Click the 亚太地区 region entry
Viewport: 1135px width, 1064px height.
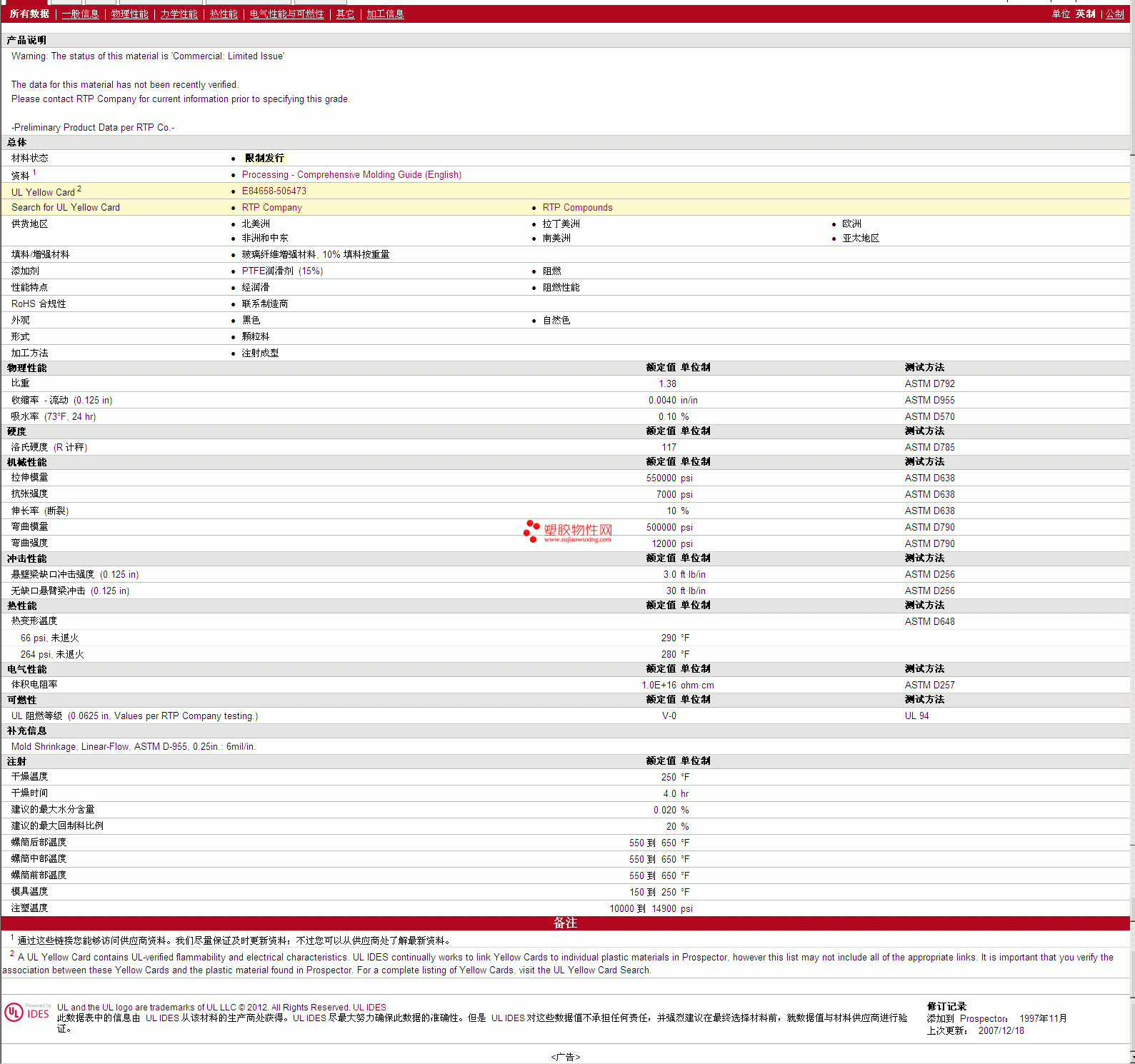click(x=861, y=239)
